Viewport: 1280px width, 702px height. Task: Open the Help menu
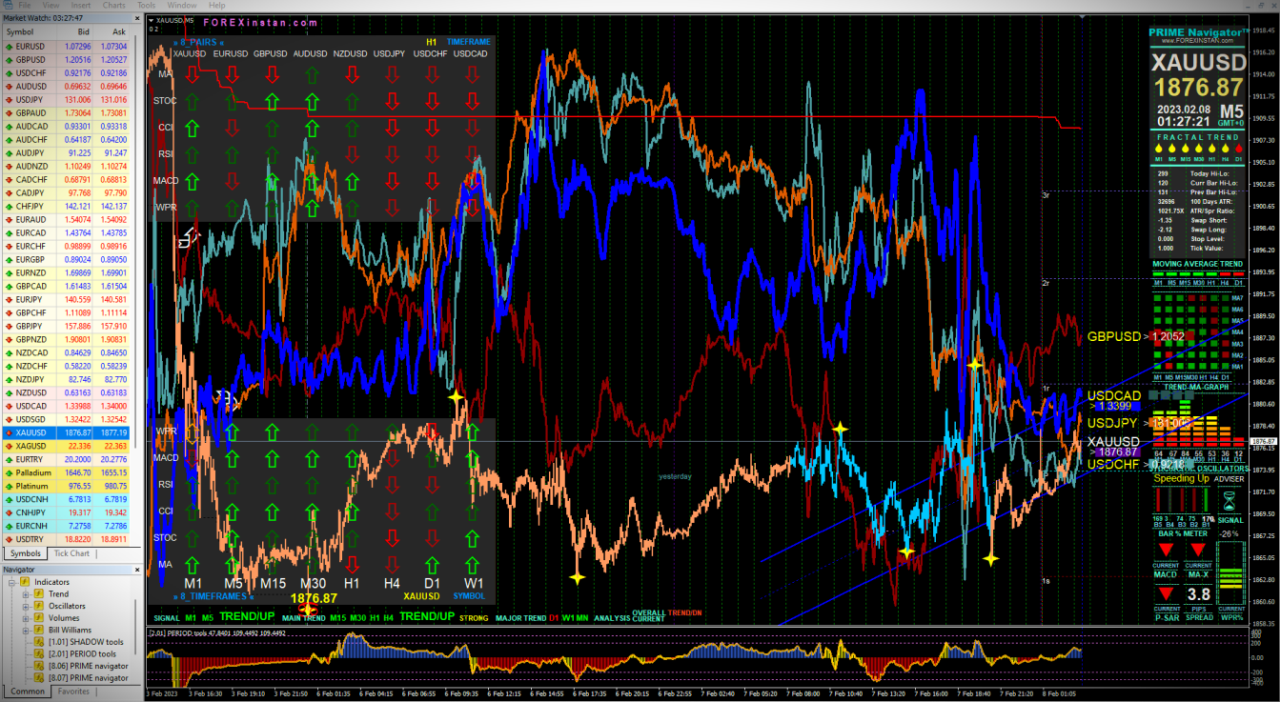point(217,5)
